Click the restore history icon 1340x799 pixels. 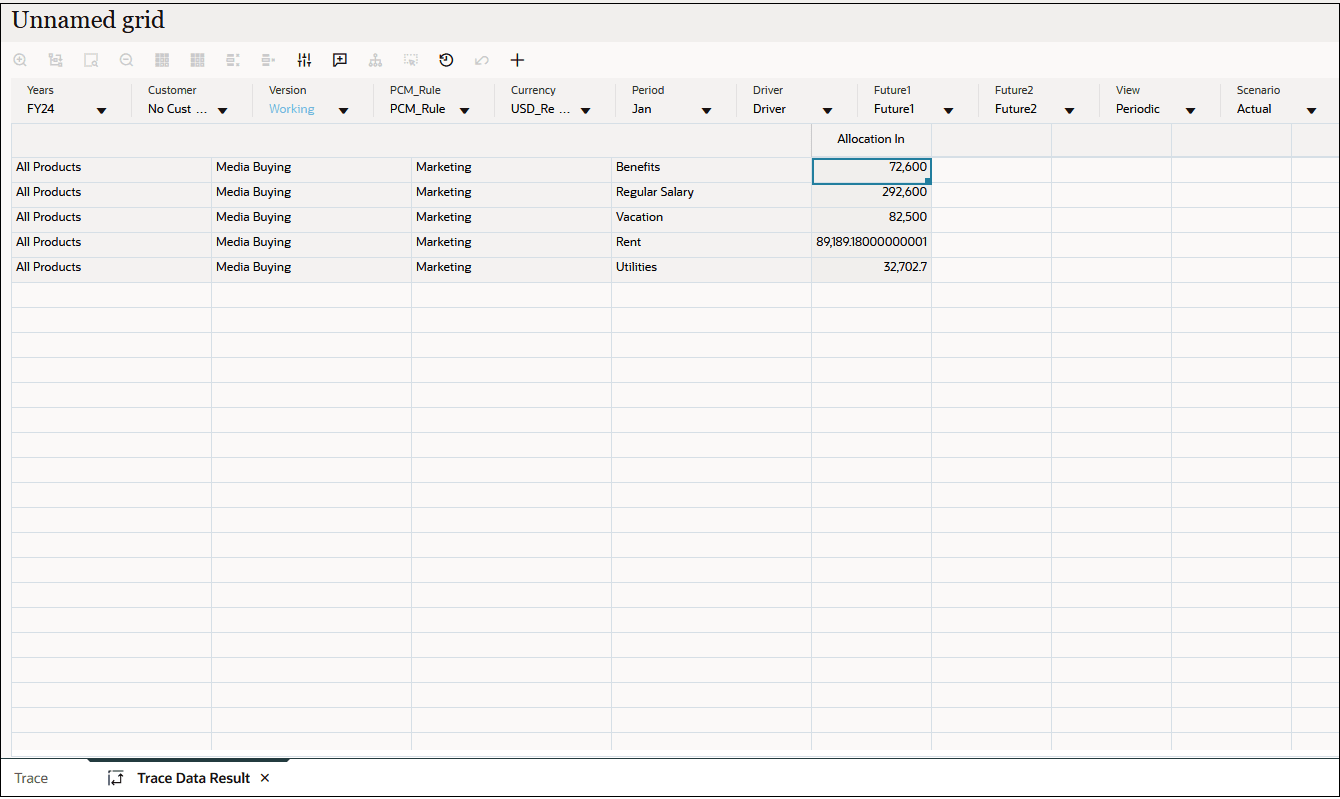tap(446, 60)
